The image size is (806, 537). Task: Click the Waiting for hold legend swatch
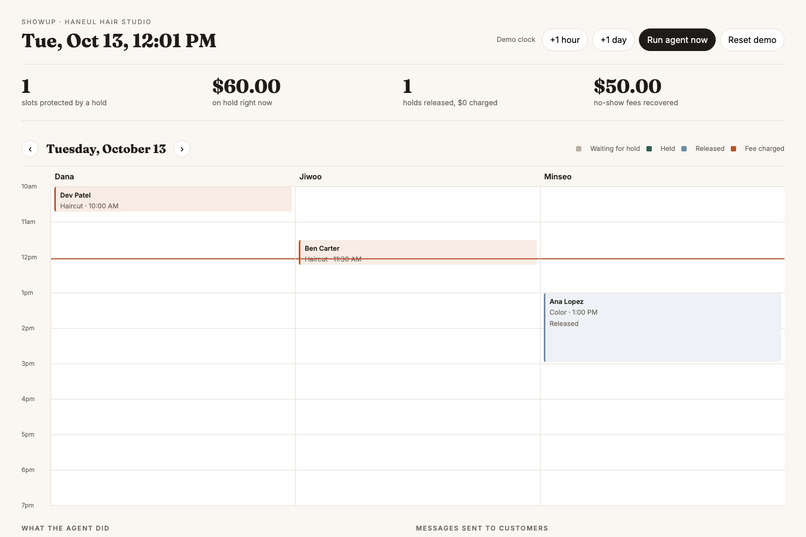(579, 149)
